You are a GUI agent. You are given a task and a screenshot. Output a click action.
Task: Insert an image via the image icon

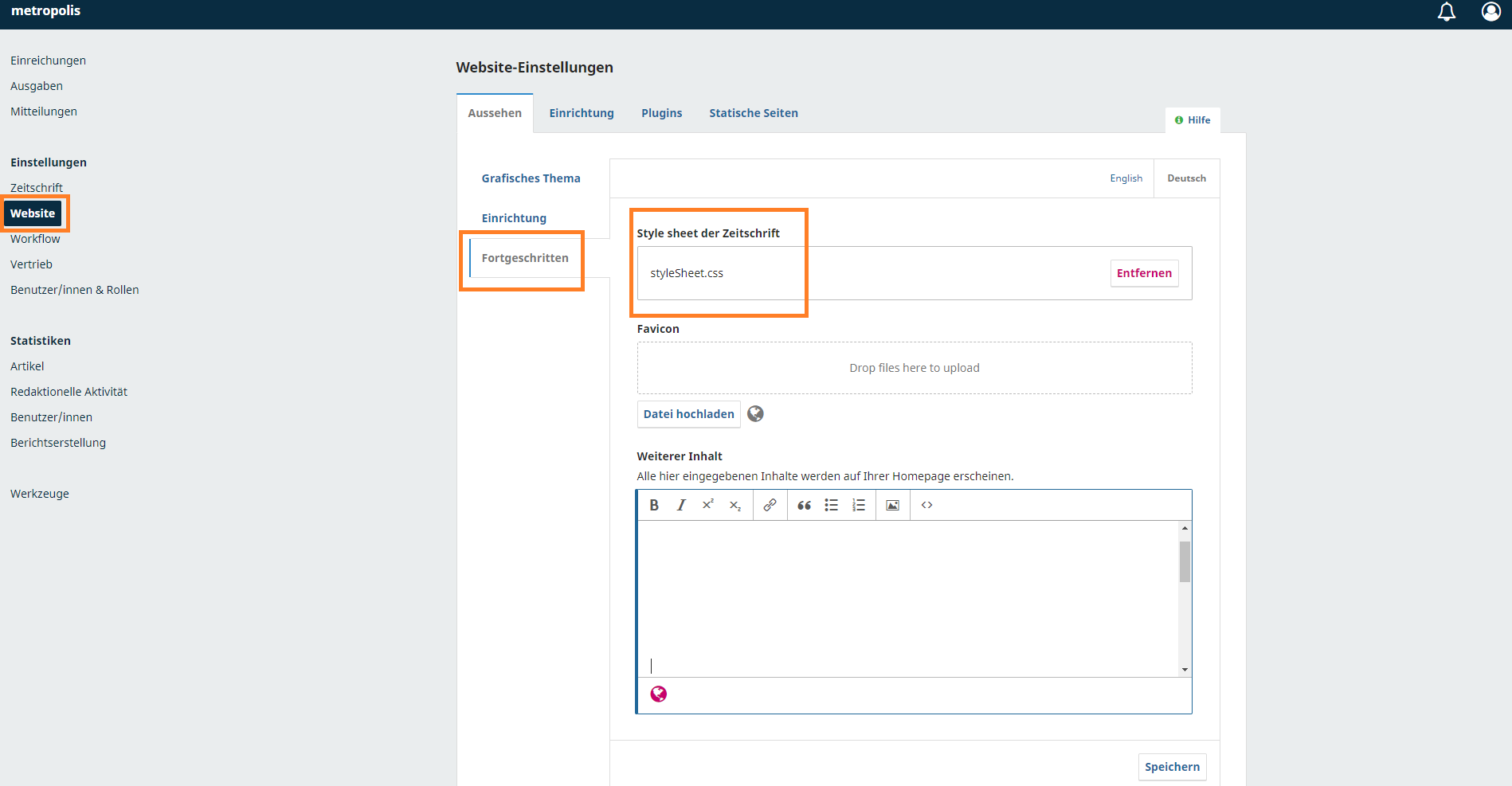coord(892,505)
